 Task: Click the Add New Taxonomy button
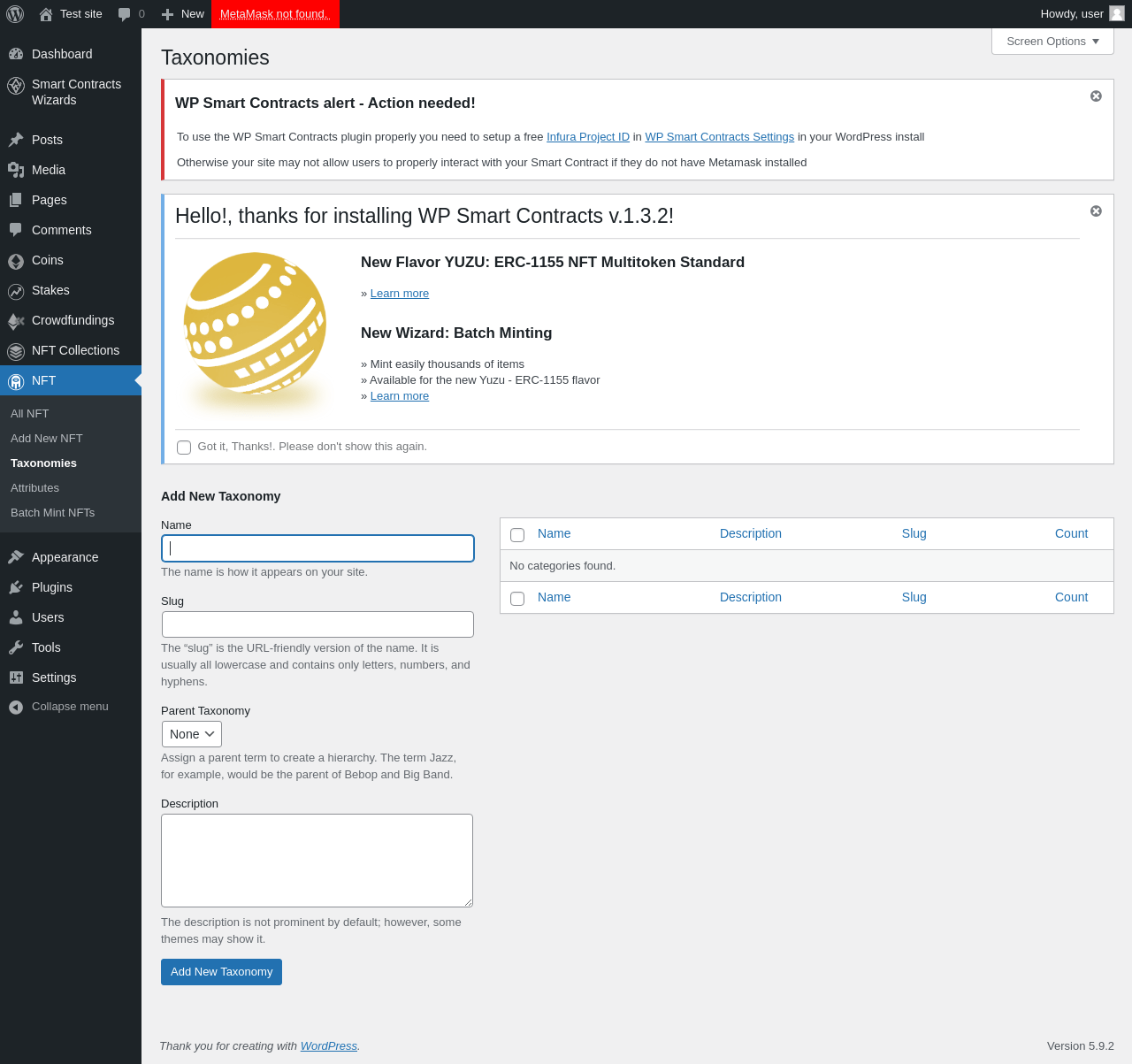tap(221, 972)
